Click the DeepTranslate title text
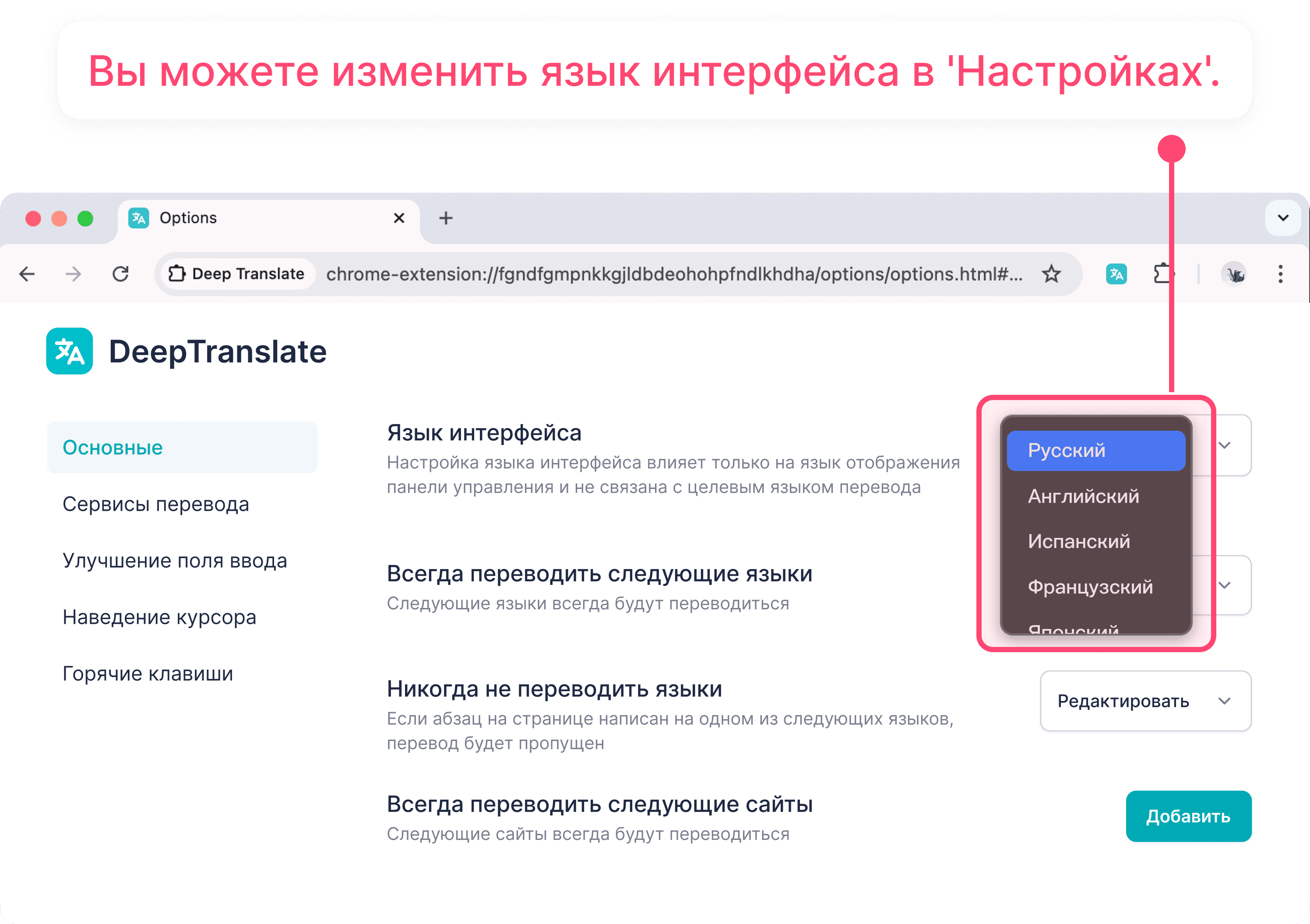The image size is (1310, 924). click(218, 351)
